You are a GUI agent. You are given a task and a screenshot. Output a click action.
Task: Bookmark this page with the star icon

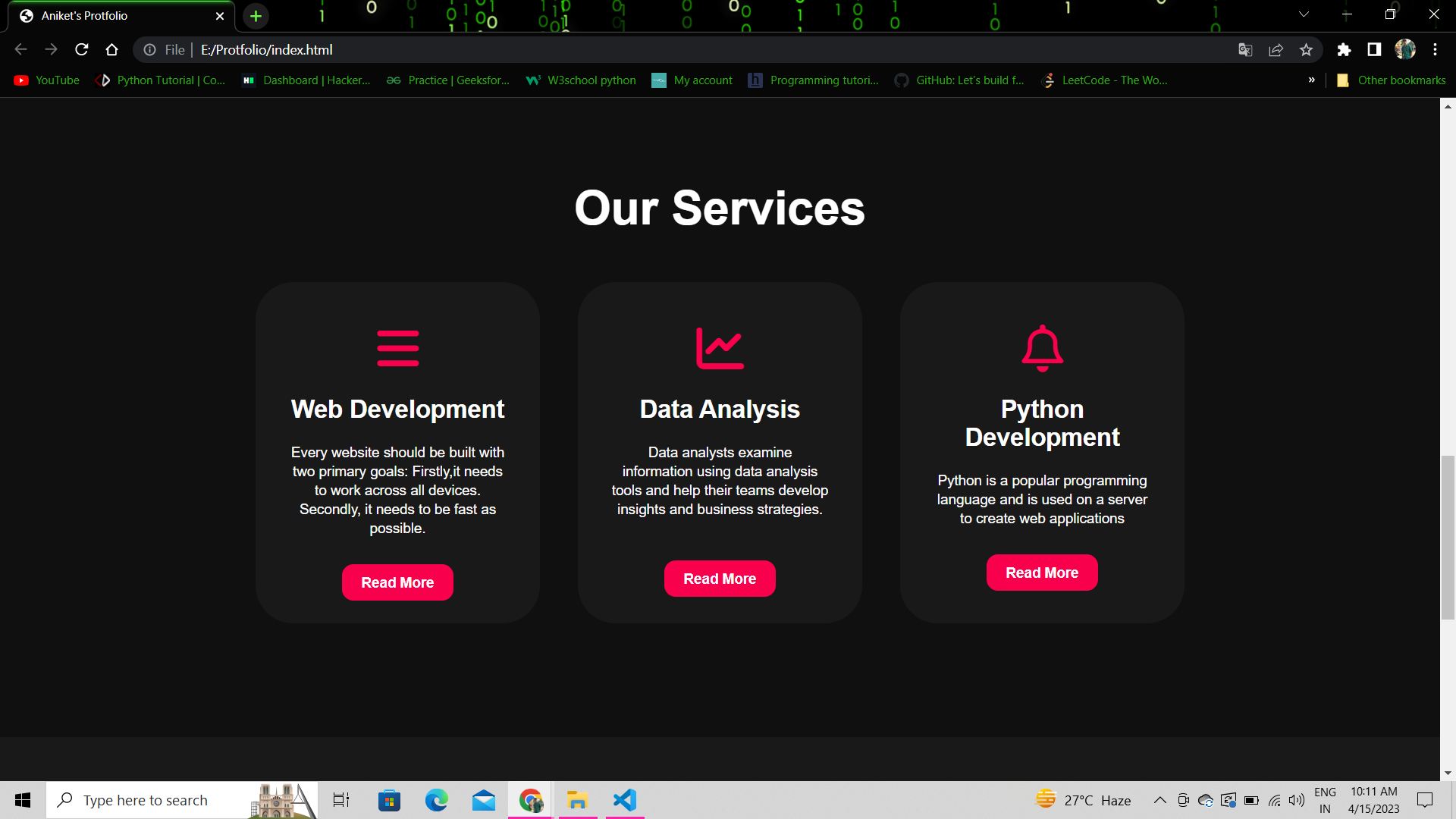(1306, 49)
